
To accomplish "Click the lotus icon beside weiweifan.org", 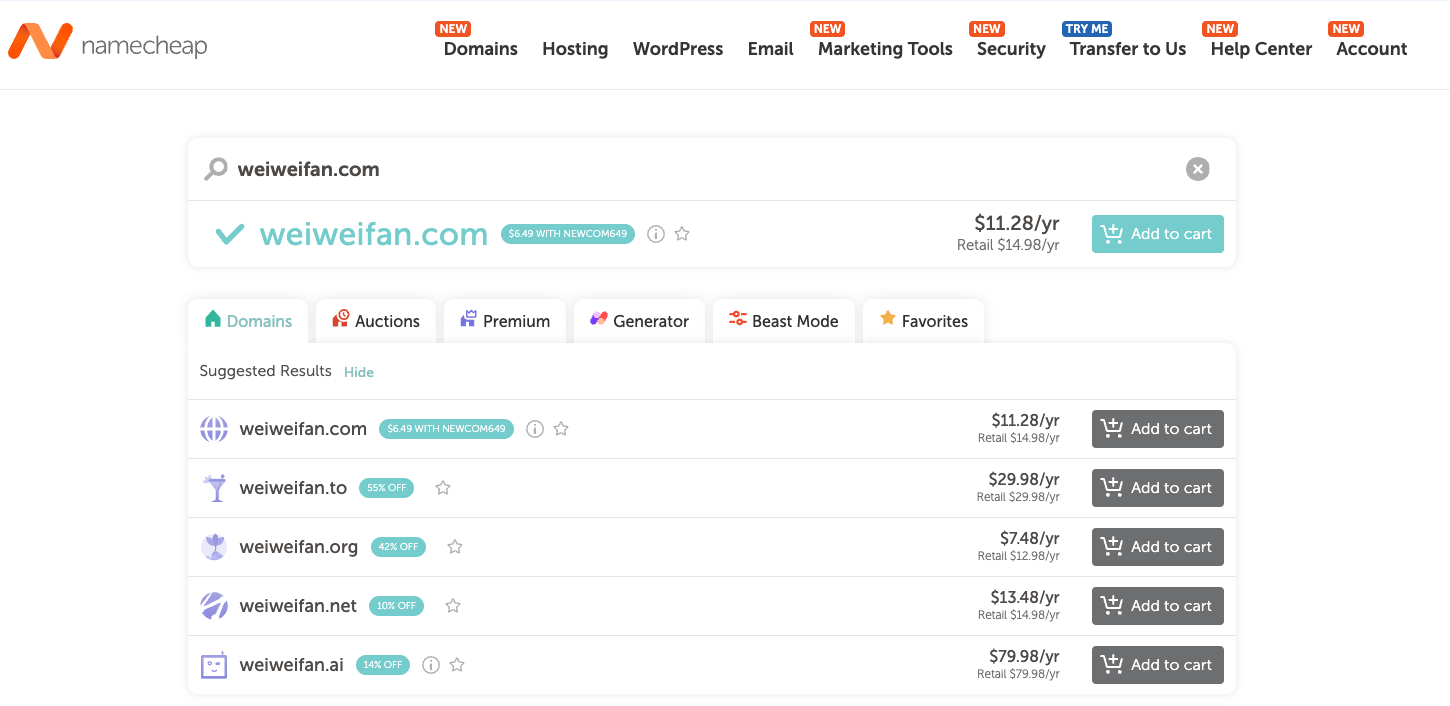I will pyautogui.click(x=214, y=547).
